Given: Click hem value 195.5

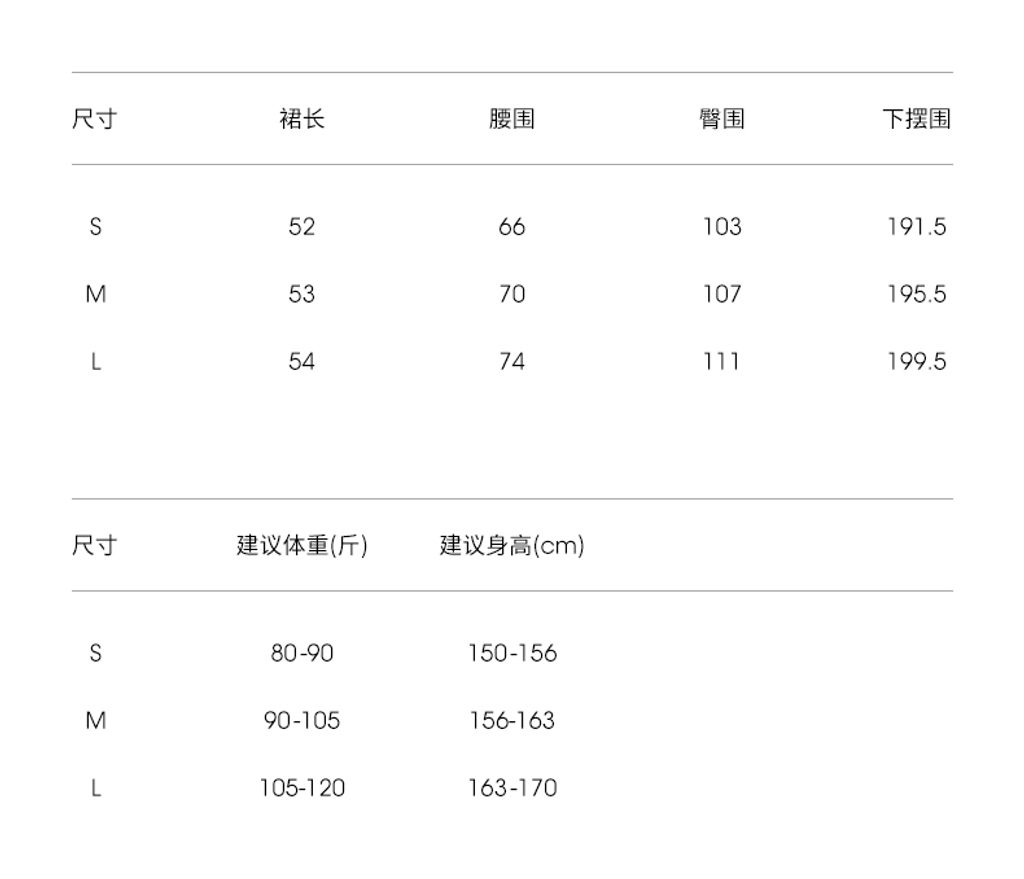Looking at the screenshot, I should point(916,294).
